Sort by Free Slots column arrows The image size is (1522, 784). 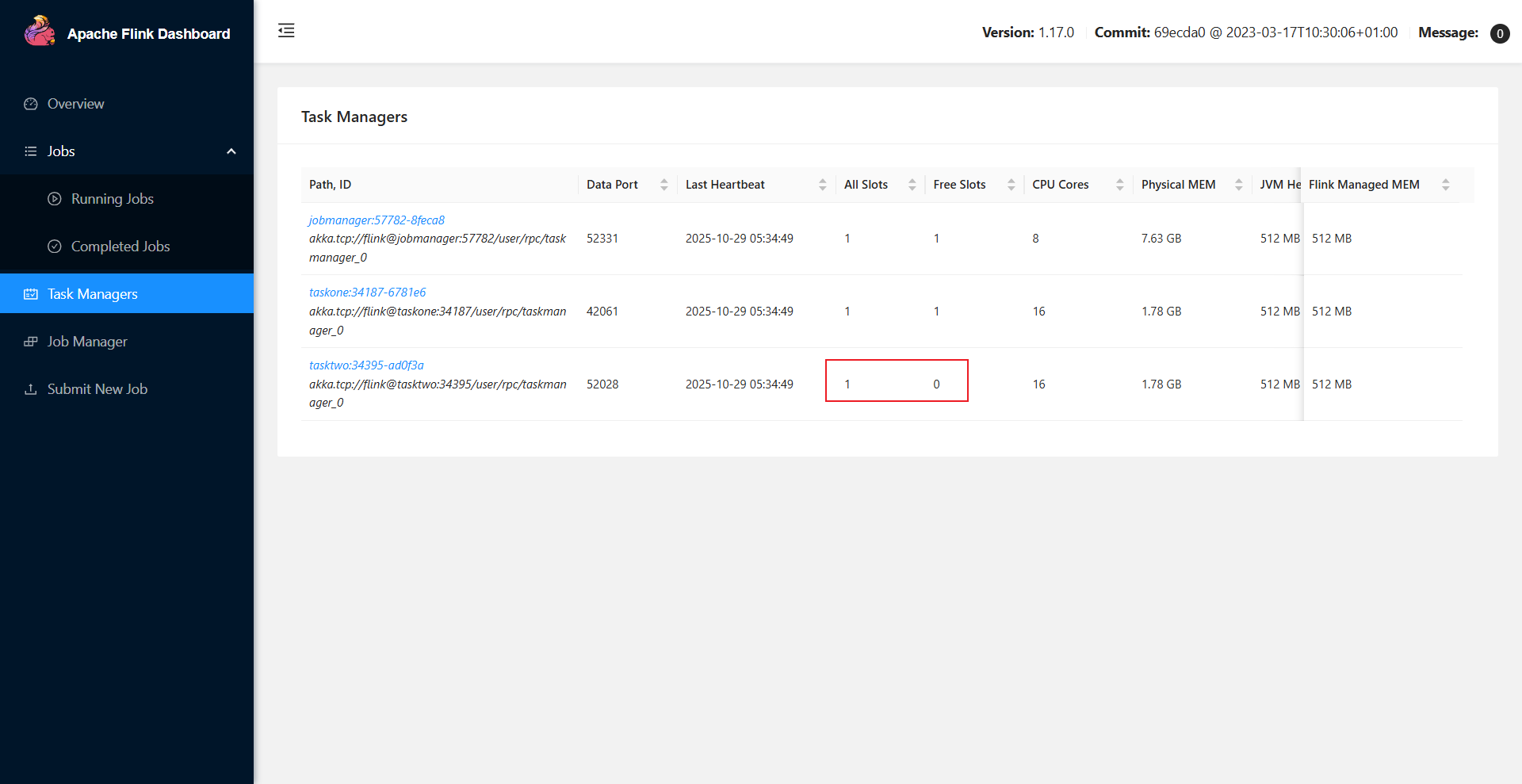[x=1011, y=185]
